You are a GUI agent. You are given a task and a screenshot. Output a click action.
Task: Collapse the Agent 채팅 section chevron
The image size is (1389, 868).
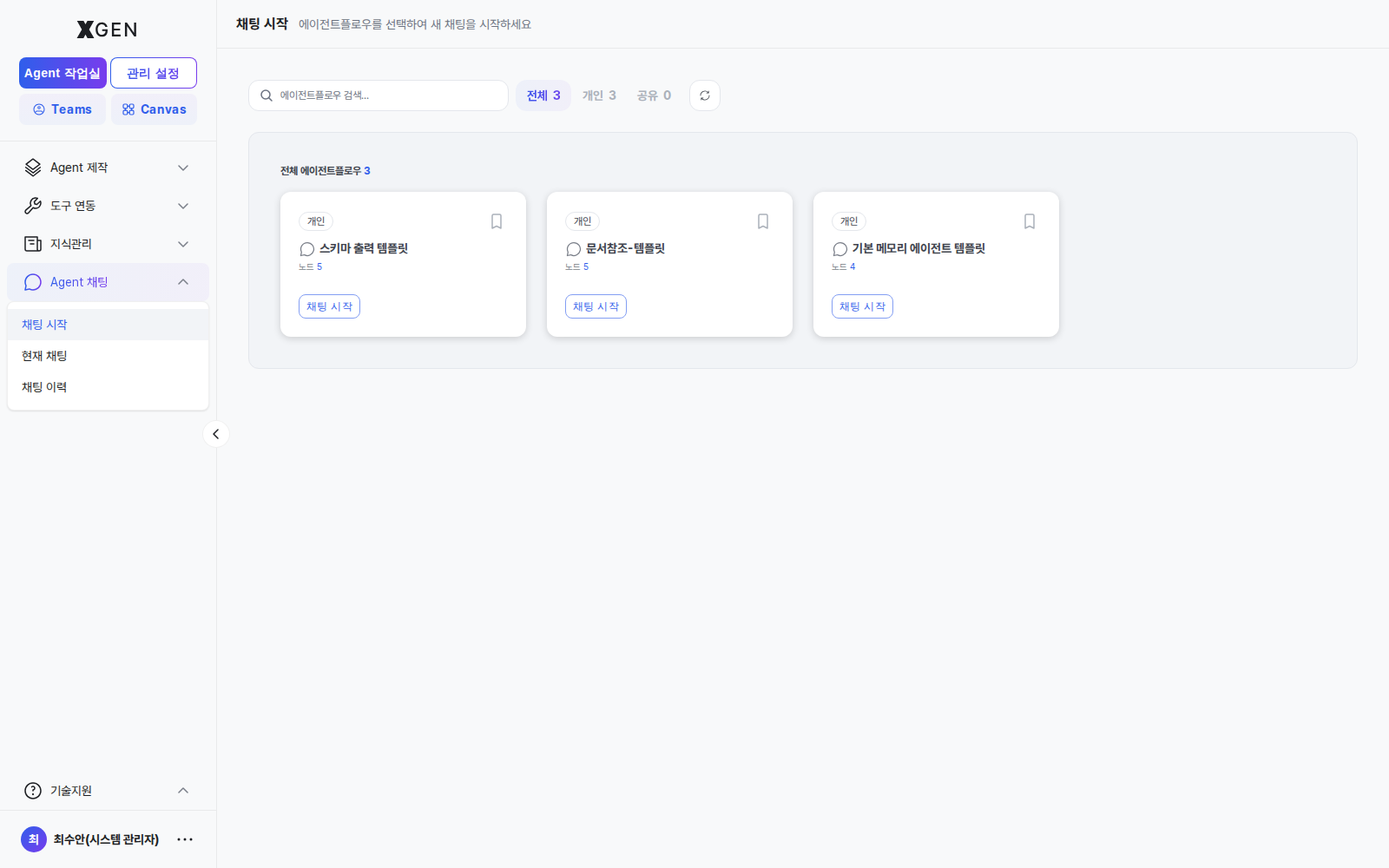tap(183, 282)
